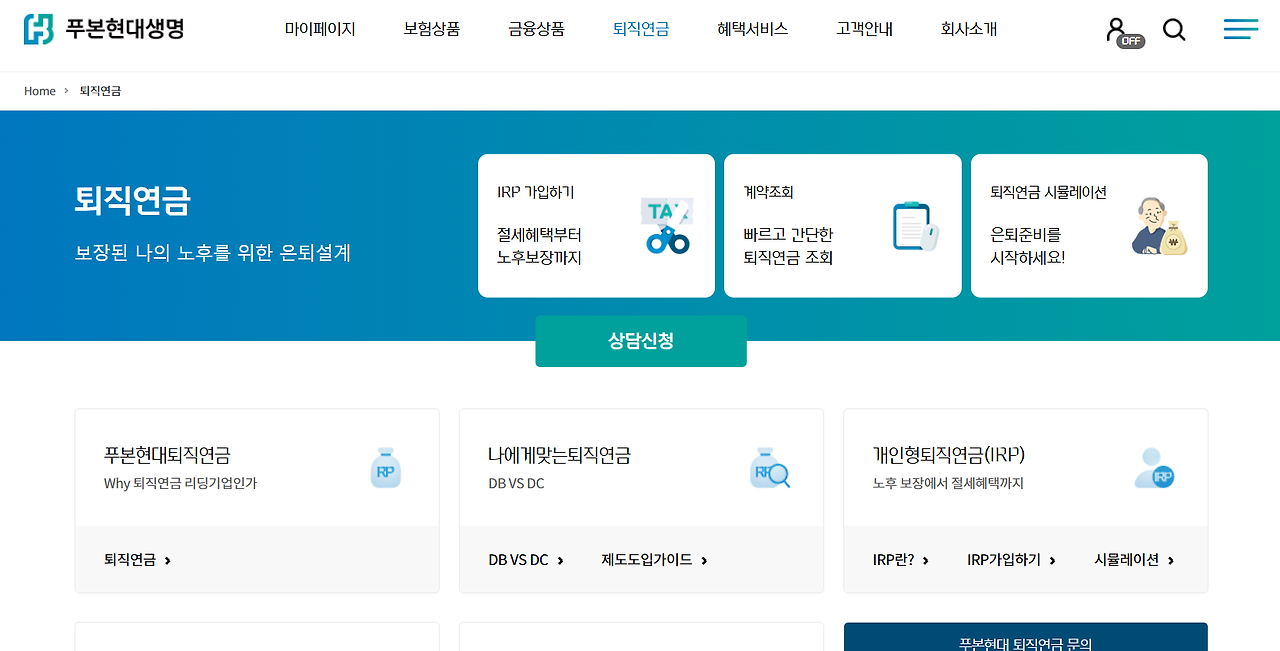Screen dimensions: 1280x651
Task: Open the 보험상품 menu
Action: click(432, 30)
